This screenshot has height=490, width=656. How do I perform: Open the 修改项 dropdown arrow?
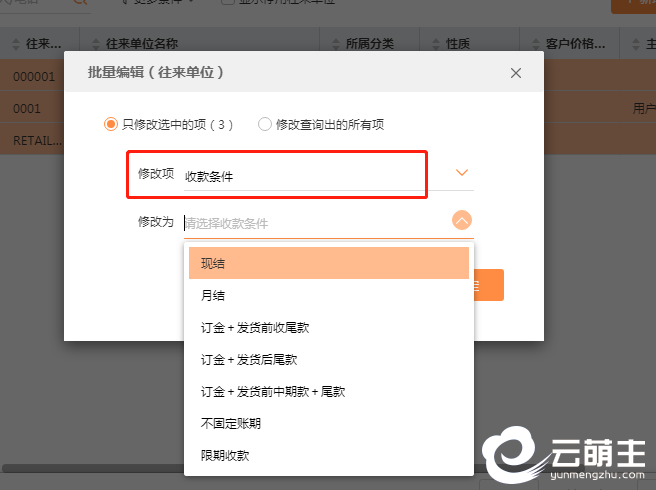[461, 173]
